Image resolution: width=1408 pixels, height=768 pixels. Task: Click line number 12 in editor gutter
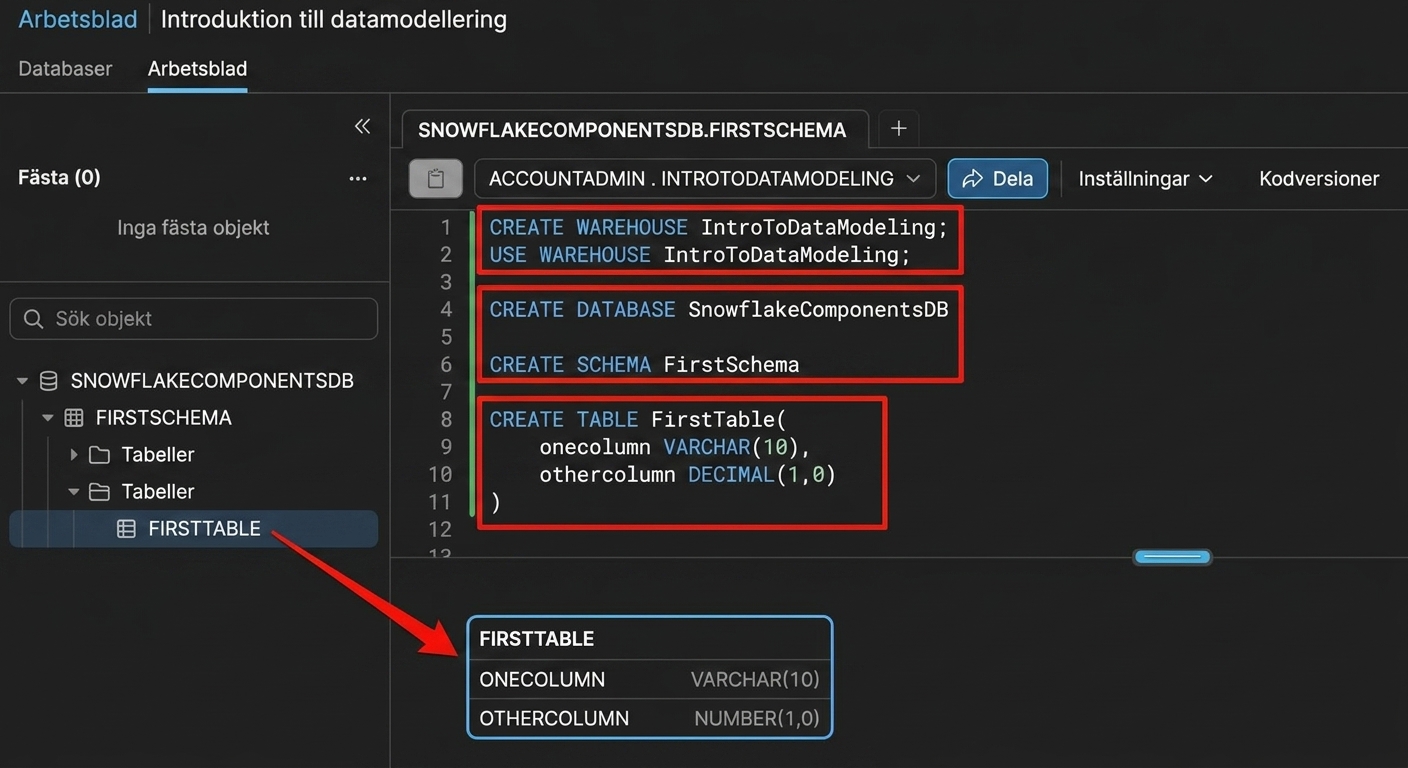[x=440, y=529]
